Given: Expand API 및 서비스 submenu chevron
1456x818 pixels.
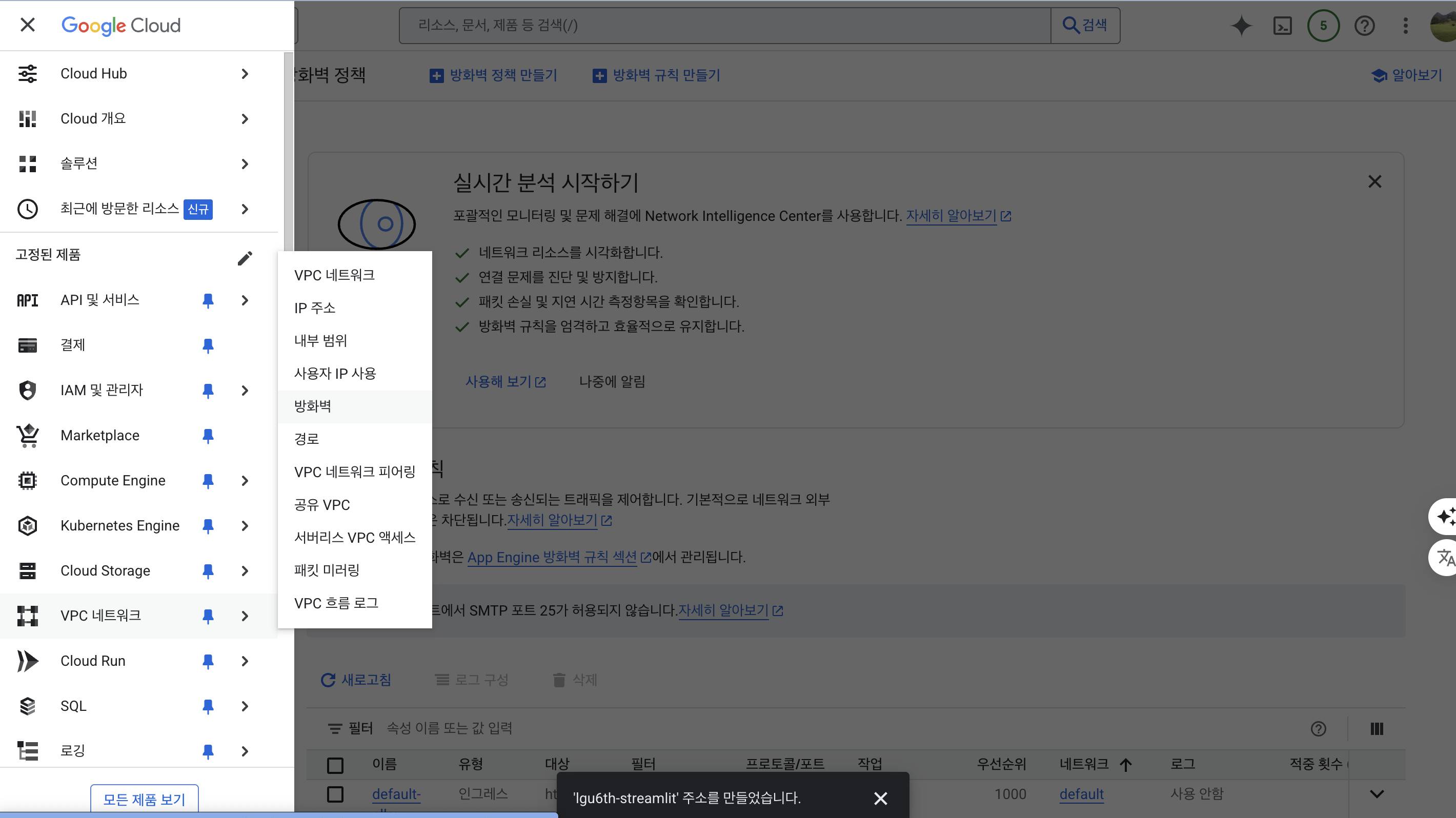Looking at the screenshot, I should point(245,300).
